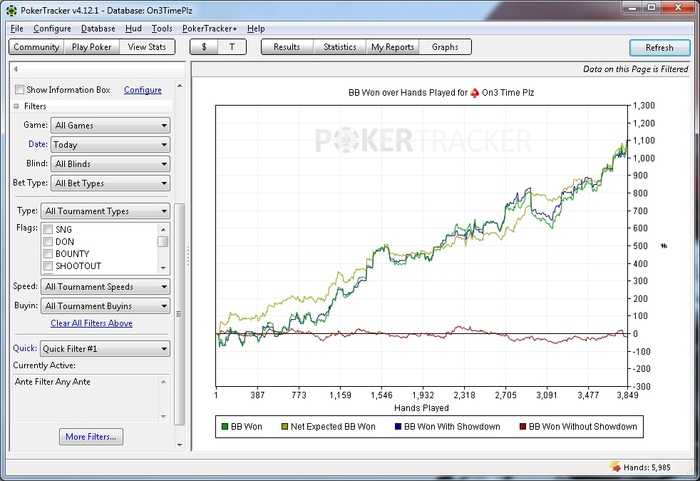The height and width of the screenshot is (481, 700).
Task: Open the Date dropdown showing Today
Action: (110, 145)
